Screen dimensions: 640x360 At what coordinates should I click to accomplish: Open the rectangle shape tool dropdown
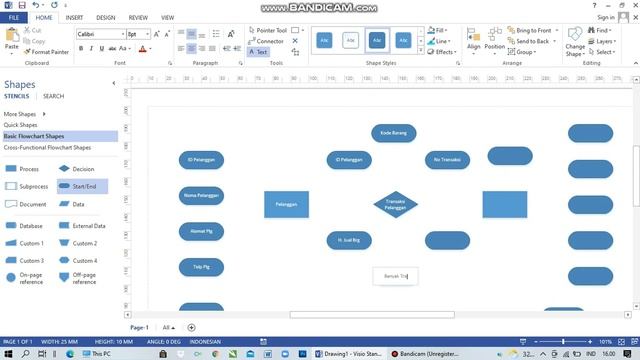point(303,30)
